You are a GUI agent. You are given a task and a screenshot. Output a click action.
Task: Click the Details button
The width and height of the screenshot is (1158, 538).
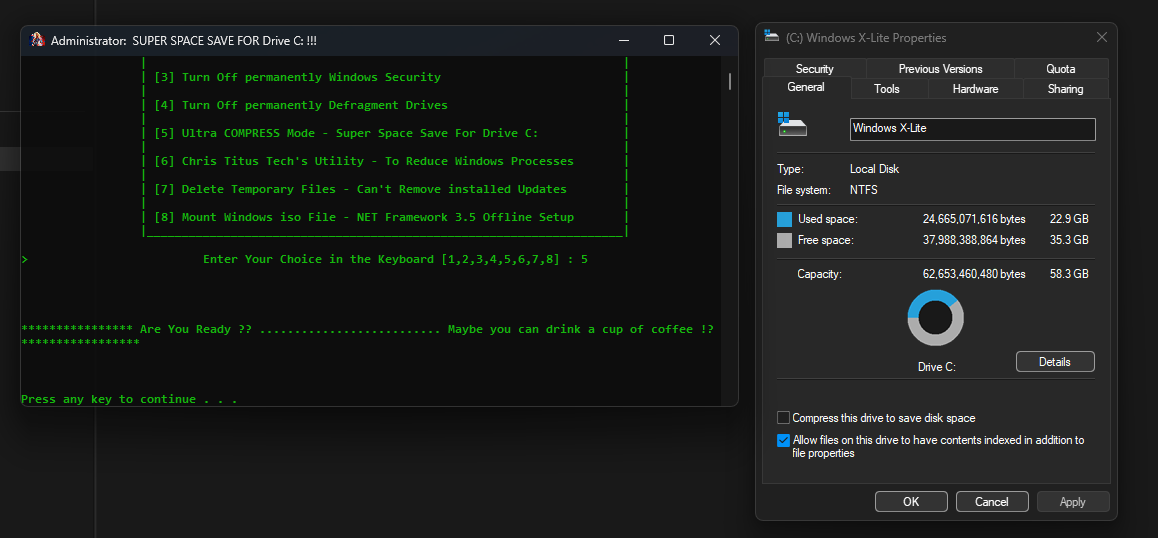click(x=1055, y=361)
